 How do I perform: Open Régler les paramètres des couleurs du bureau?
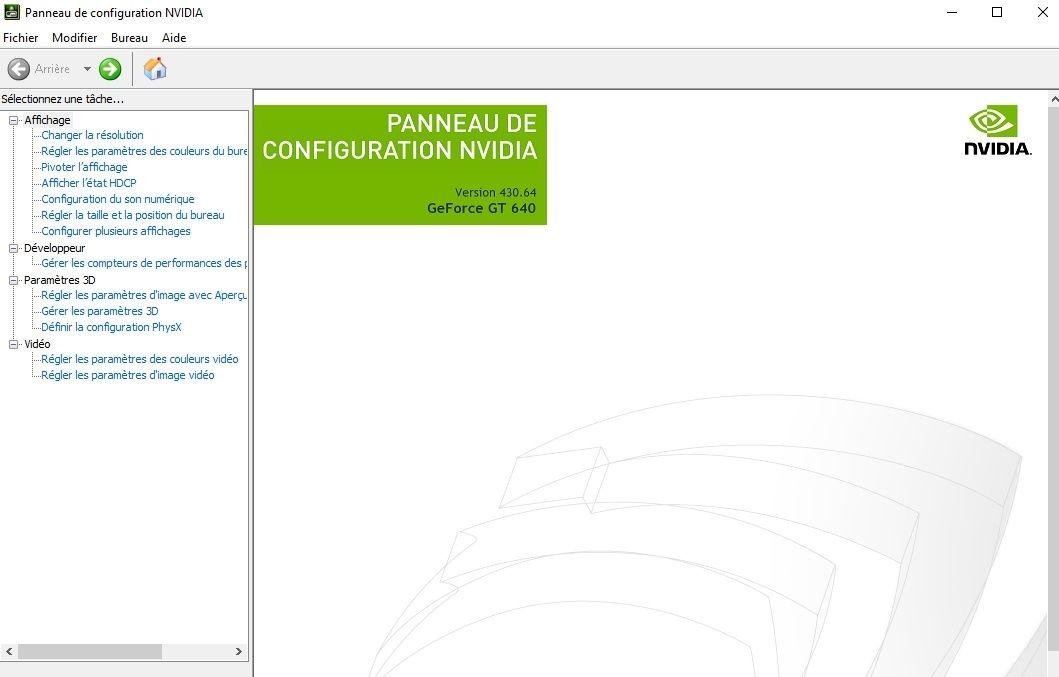coord(144,151)
